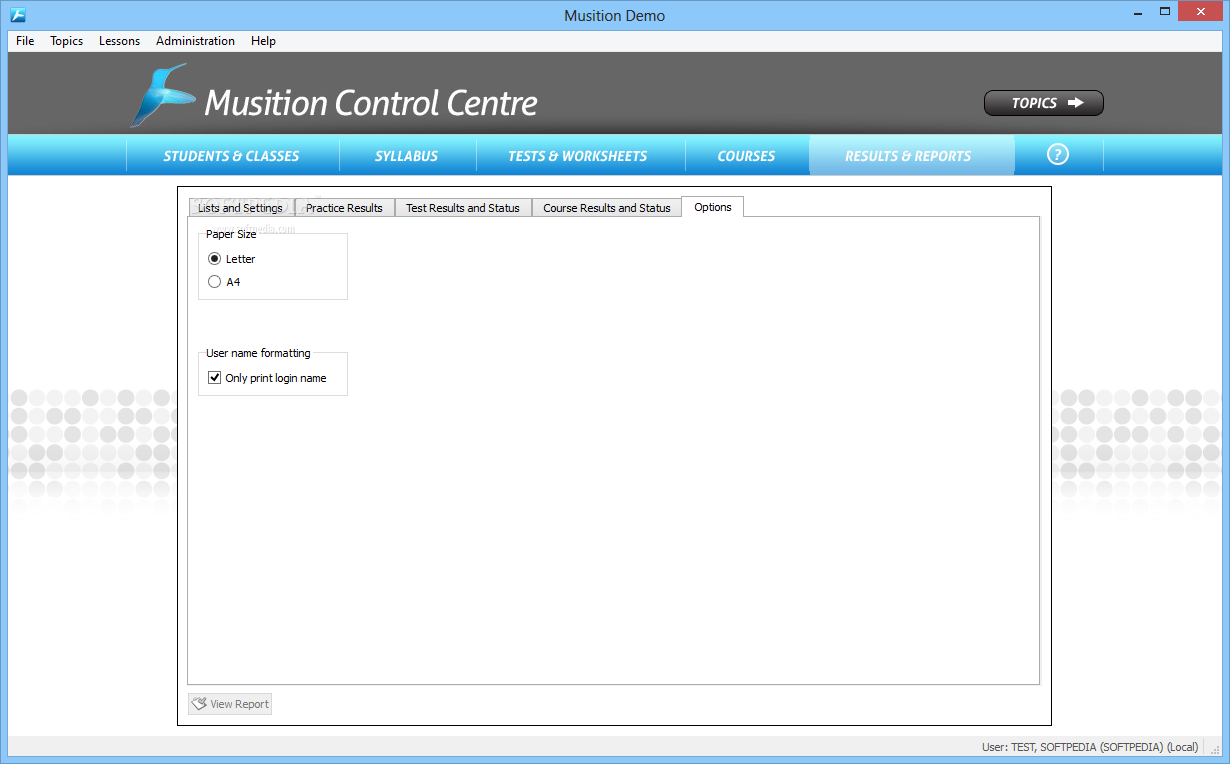
Task: Switch to Test Results and Status tab
Action: tap(463, 208)
